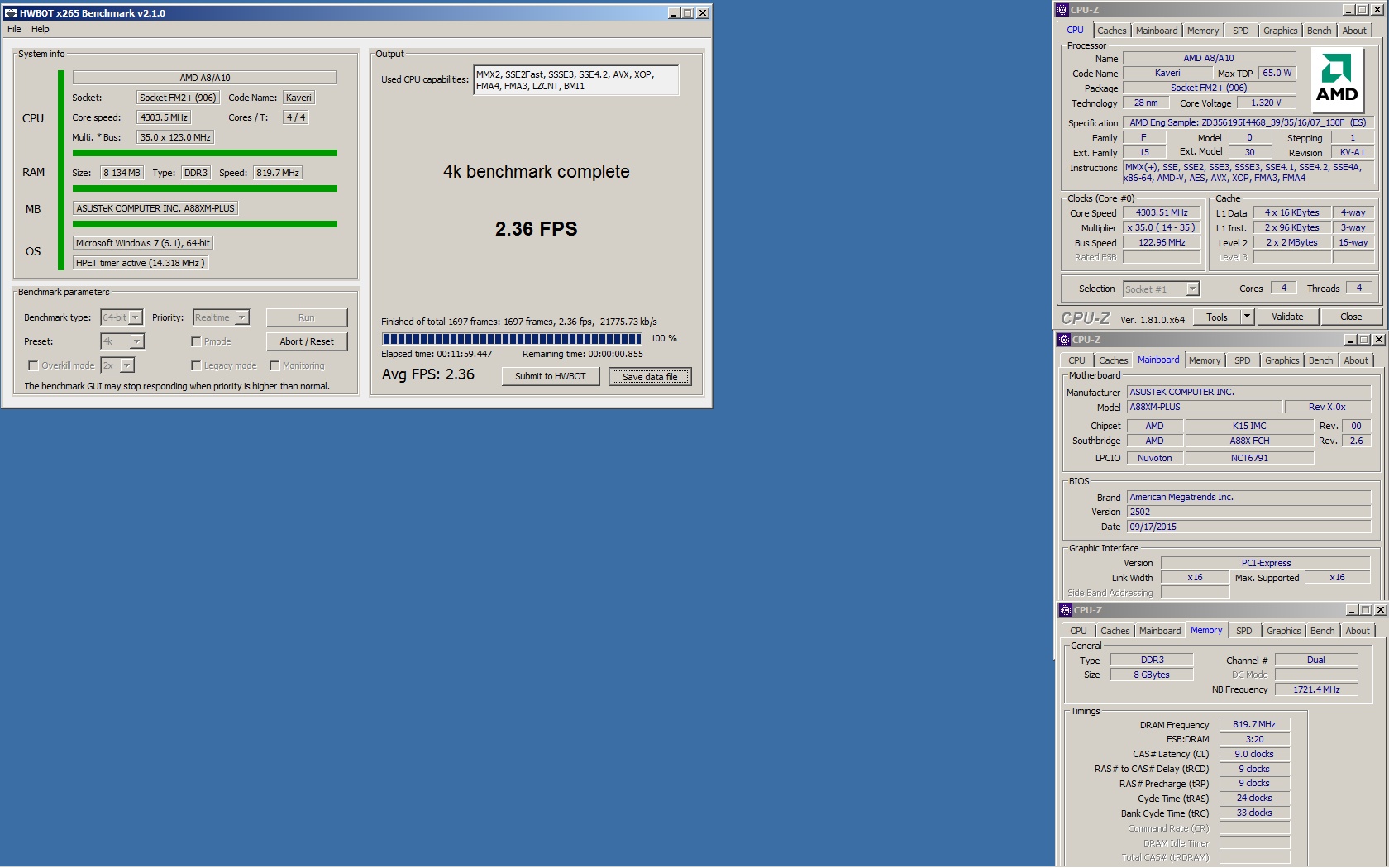The width and height of the screenshot is (1389, 868).
Task: Switch to Memory tab in top CPU-Z window
Action: (1203, 31)
